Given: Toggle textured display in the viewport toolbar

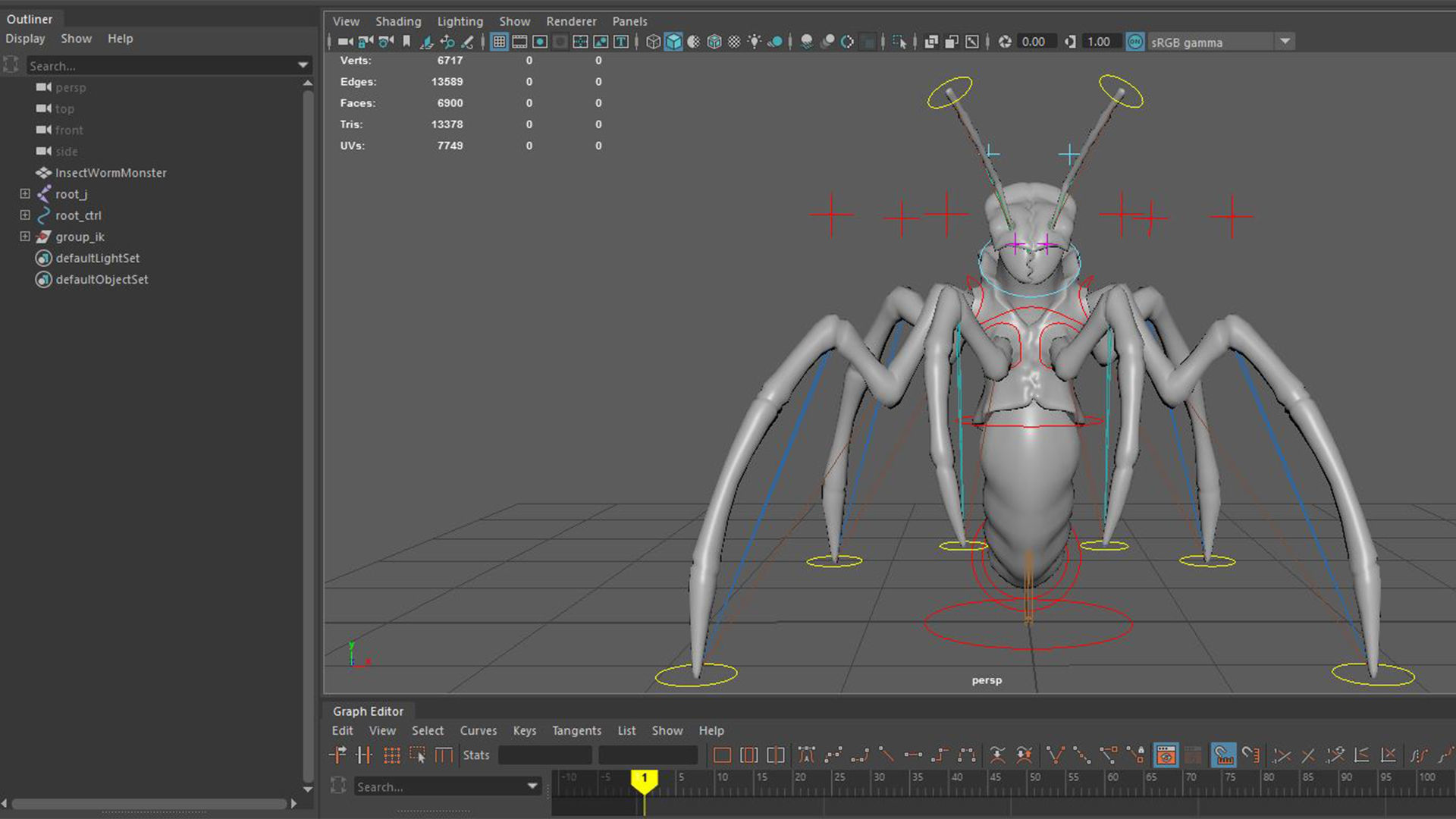Looking at the screenshot, I should [x=714, y=42].
